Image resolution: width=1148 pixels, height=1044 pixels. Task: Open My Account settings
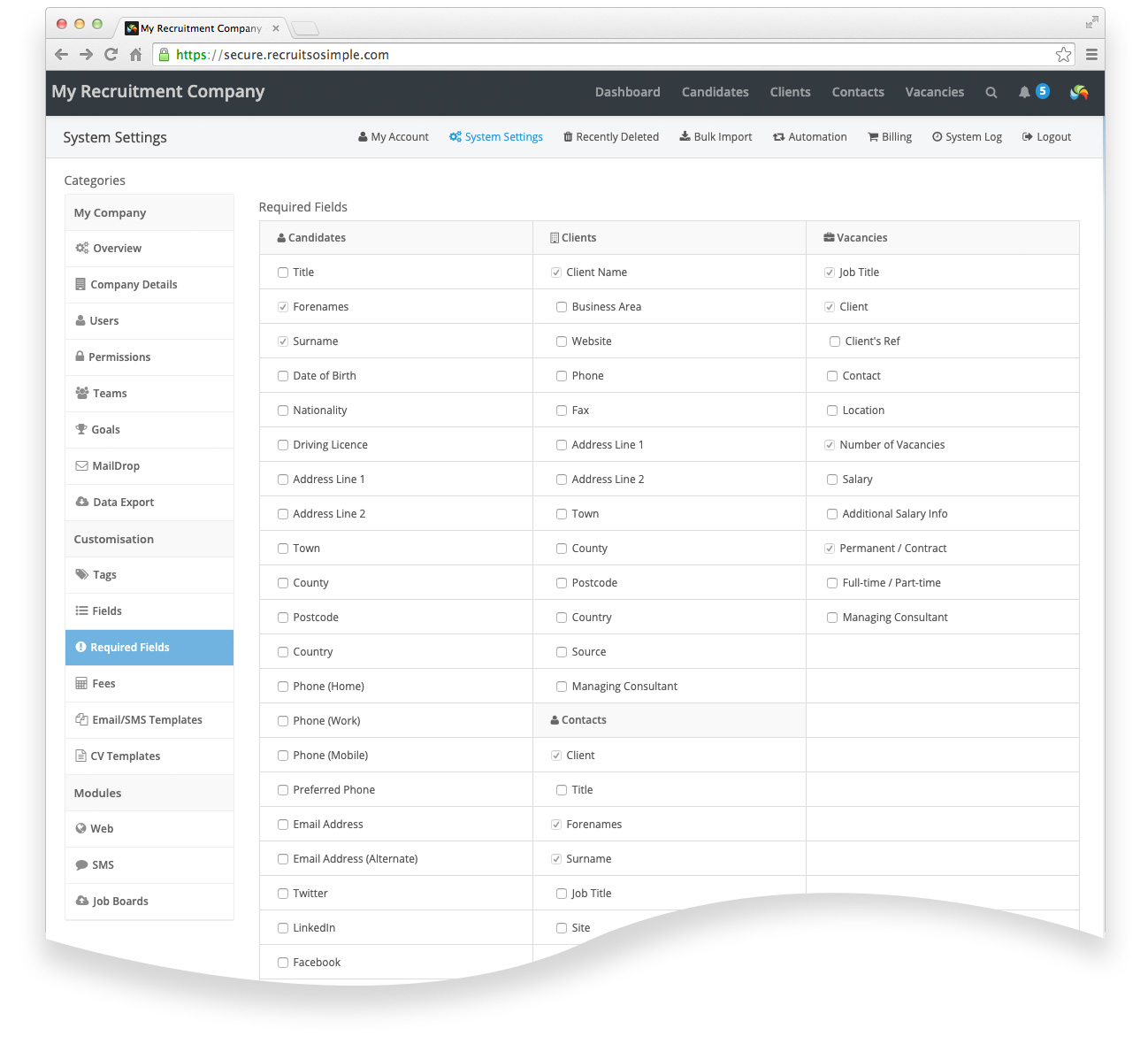394,137
